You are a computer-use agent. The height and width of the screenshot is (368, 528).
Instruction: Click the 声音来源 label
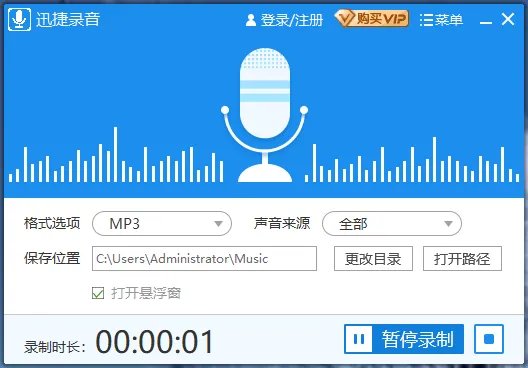tap(282, 223)
